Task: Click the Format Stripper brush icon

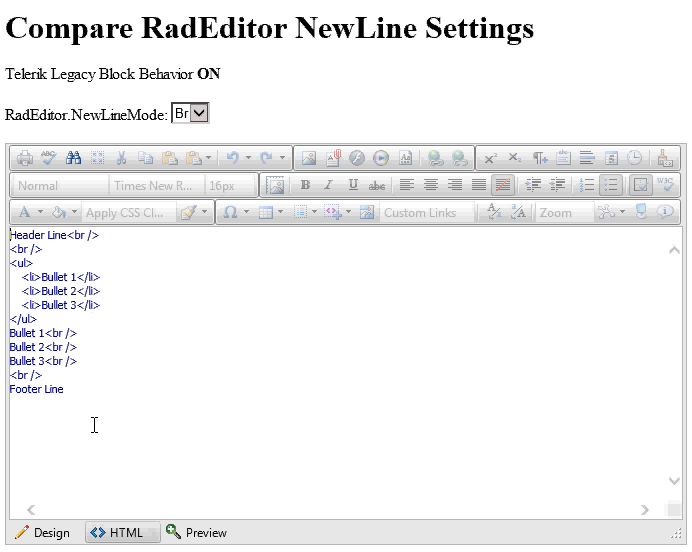Action: (665, 158)
